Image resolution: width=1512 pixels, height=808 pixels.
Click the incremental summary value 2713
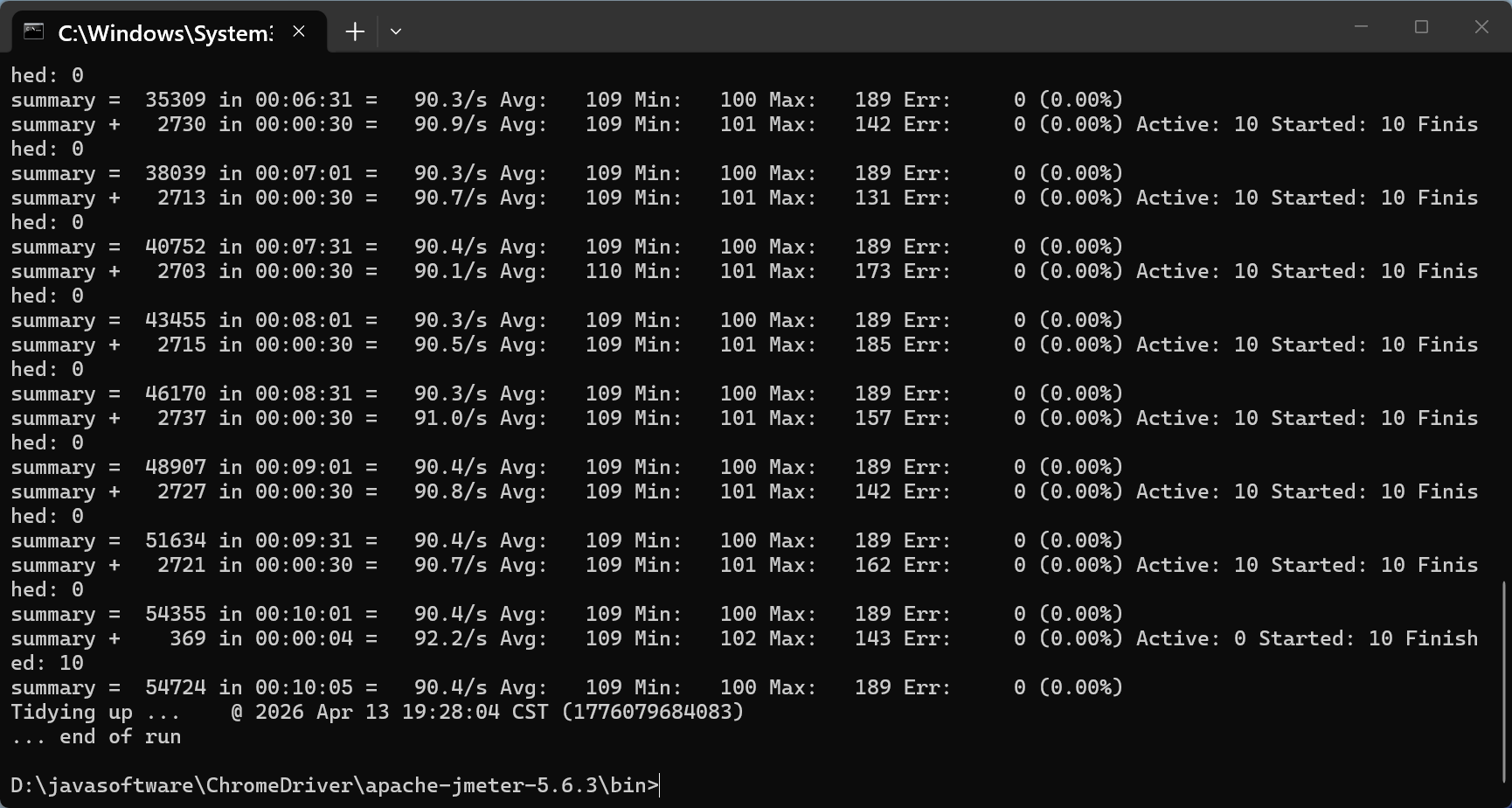(182, 198)
